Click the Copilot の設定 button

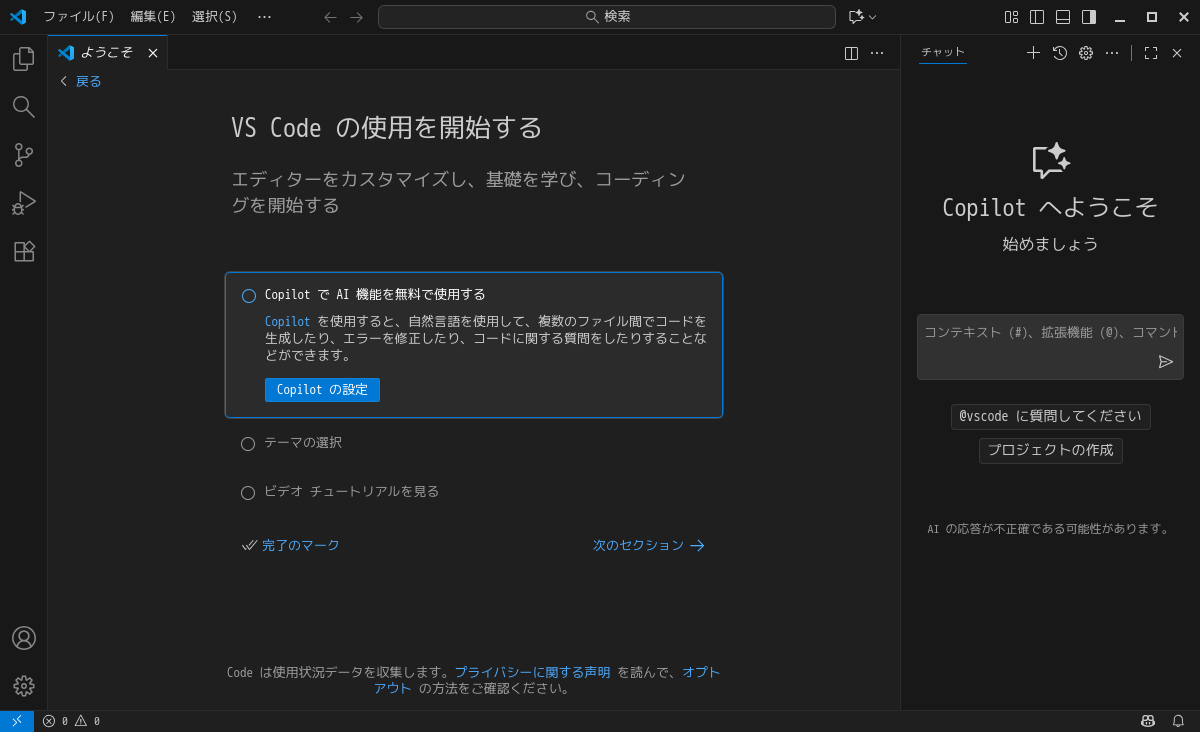(x=322, y=390)
